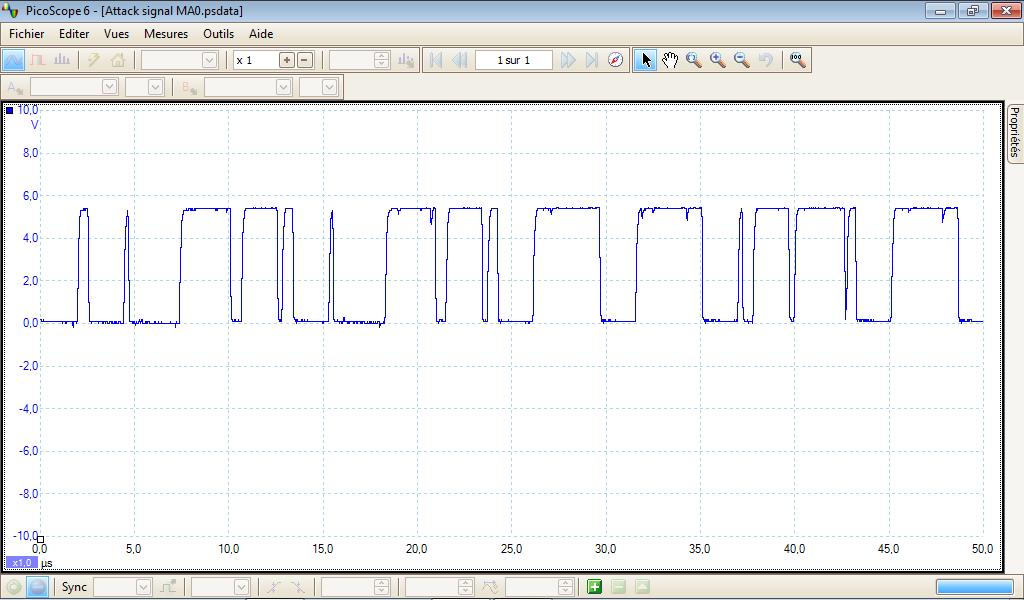The image size is (1024, 600).
Task: Select zoom window magnifier tool
Action: (x=694, y=60)
